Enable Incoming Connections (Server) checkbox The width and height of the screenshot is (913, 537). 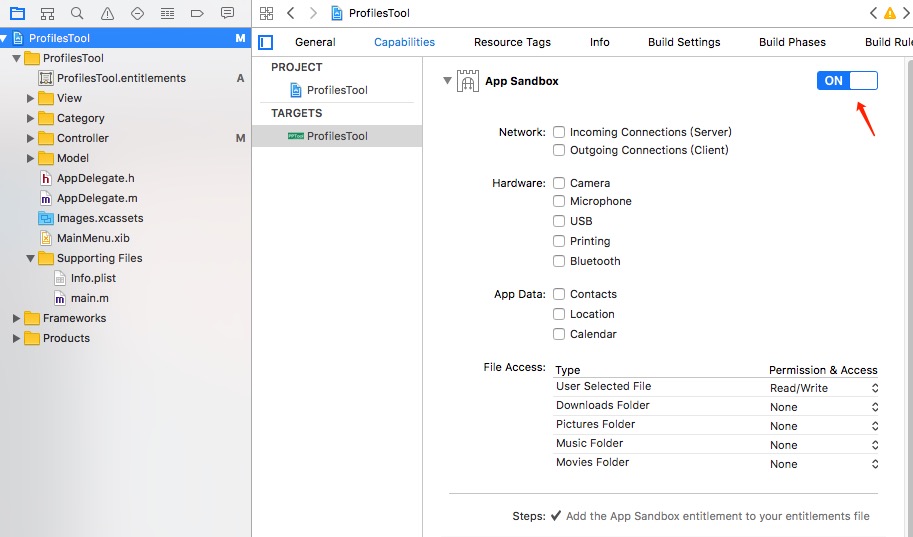point(559,132)
